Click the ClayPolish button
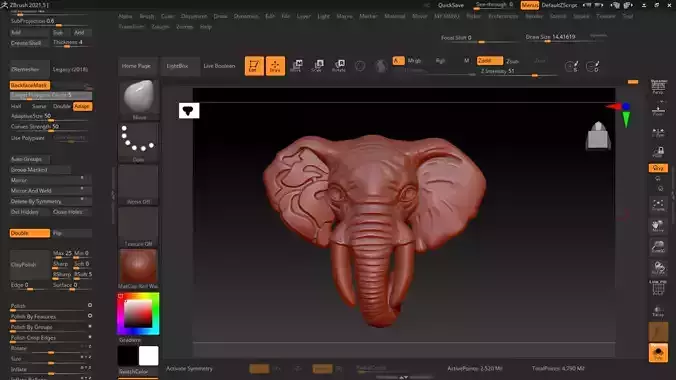 point(30,264)
